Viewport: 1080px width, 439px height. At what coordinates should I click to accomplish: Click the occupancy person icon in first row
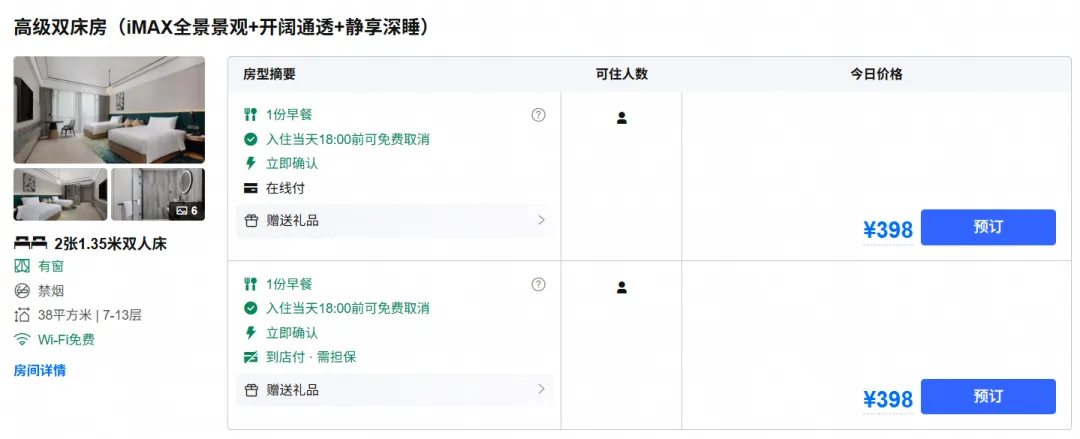click(x=621, y=118)
